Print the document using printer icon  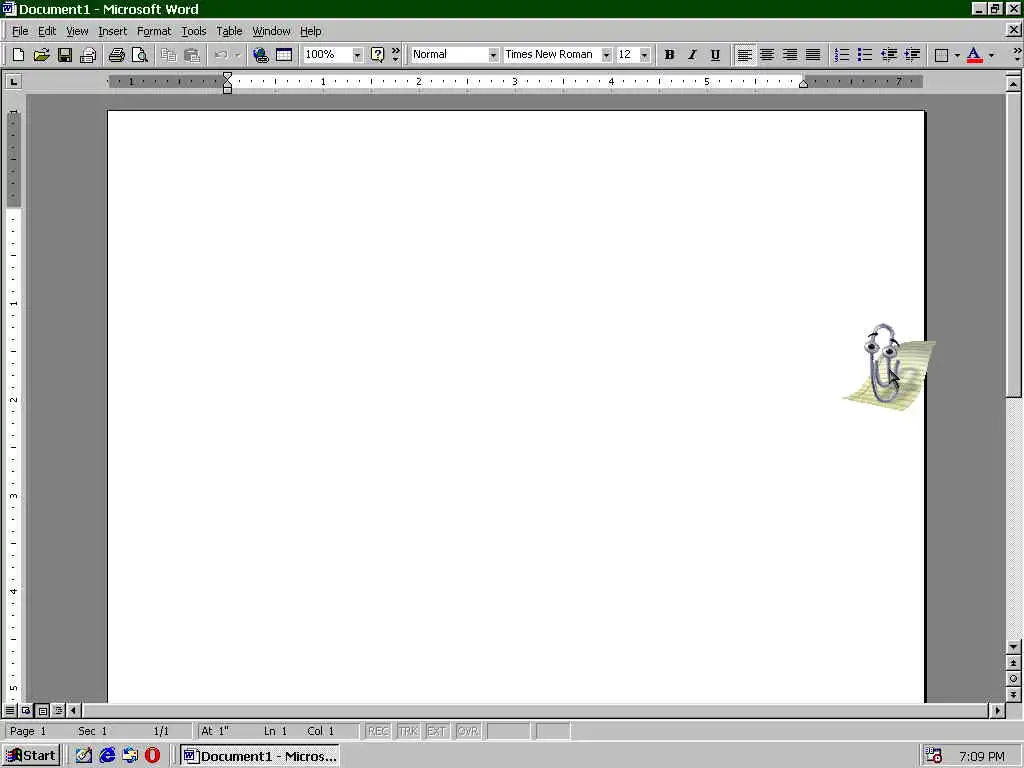pyautogui.click(x=116, y=55)
